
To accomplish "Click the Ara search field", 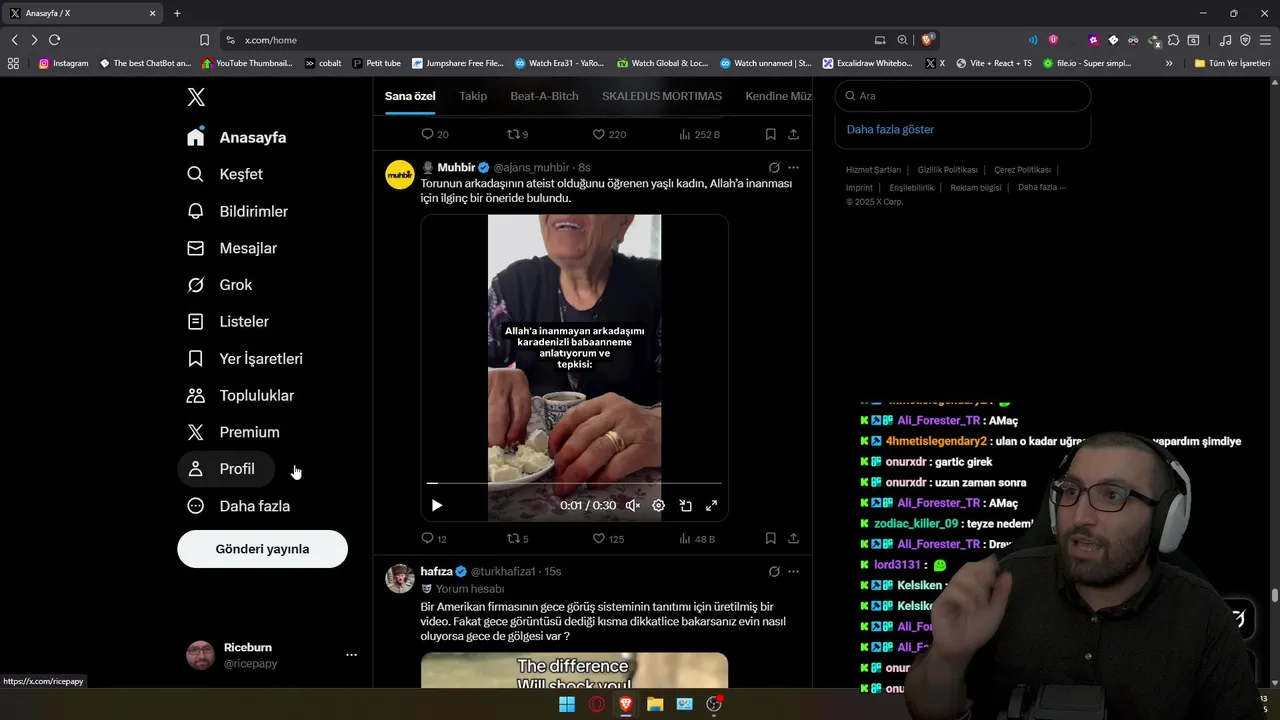I will (x=962, y=96).
